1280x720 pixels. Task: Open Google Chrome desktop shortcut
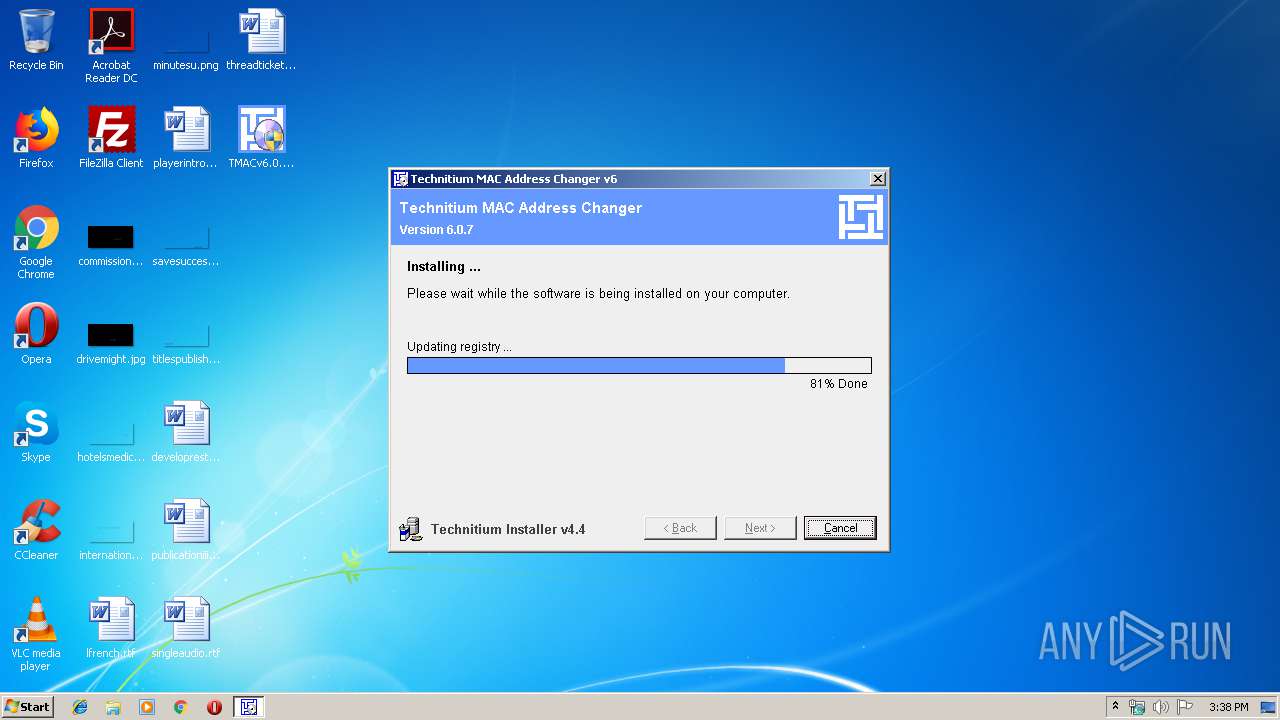pyautogui.click(x=36, y=243)
